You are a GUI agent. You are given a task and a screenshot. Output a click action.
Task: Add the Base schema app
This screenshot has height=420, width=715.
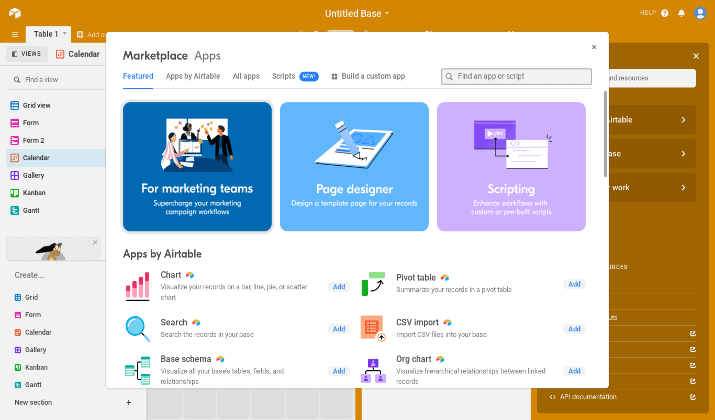pyautogui.click(x=339, y=371)
